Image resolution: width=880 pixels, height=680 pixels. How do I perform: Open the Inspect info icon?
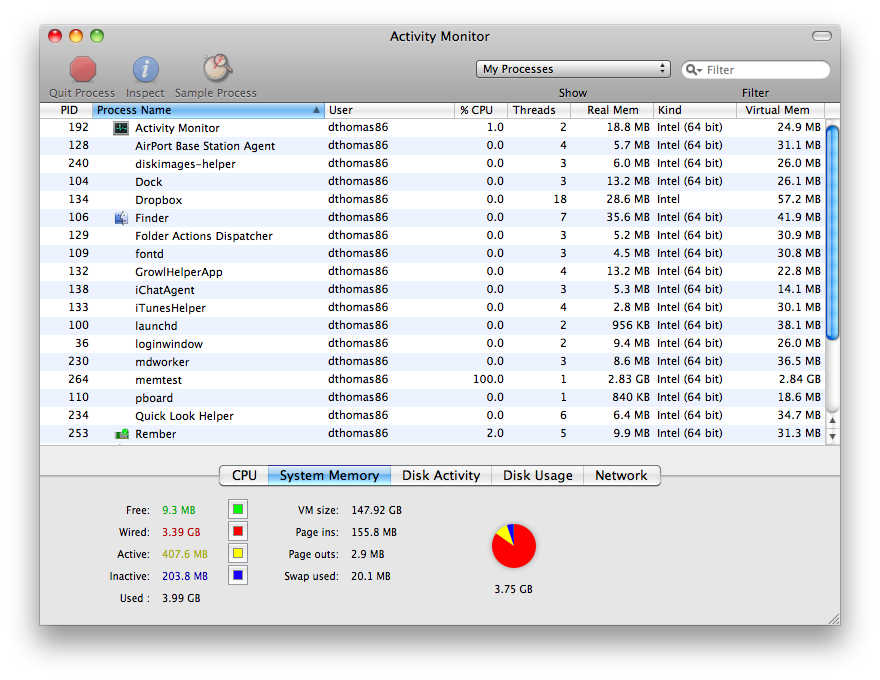(x=145, y=69)
